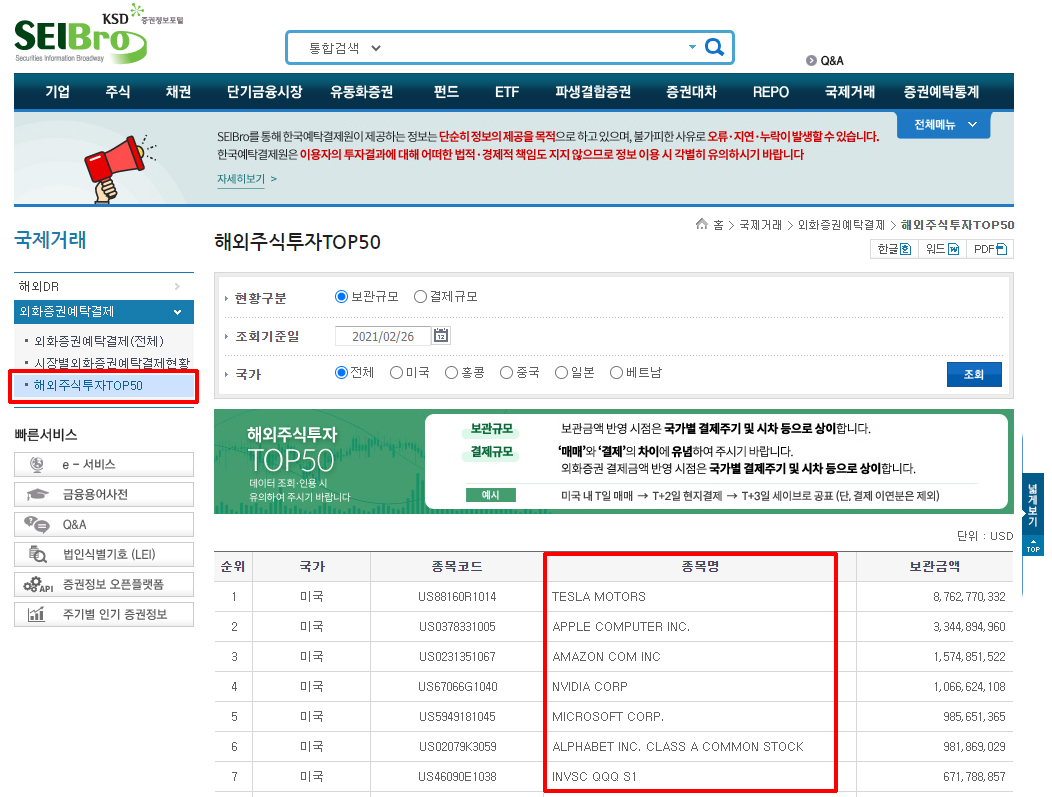Click Q&A link near search bar

[x=825, y=60]
